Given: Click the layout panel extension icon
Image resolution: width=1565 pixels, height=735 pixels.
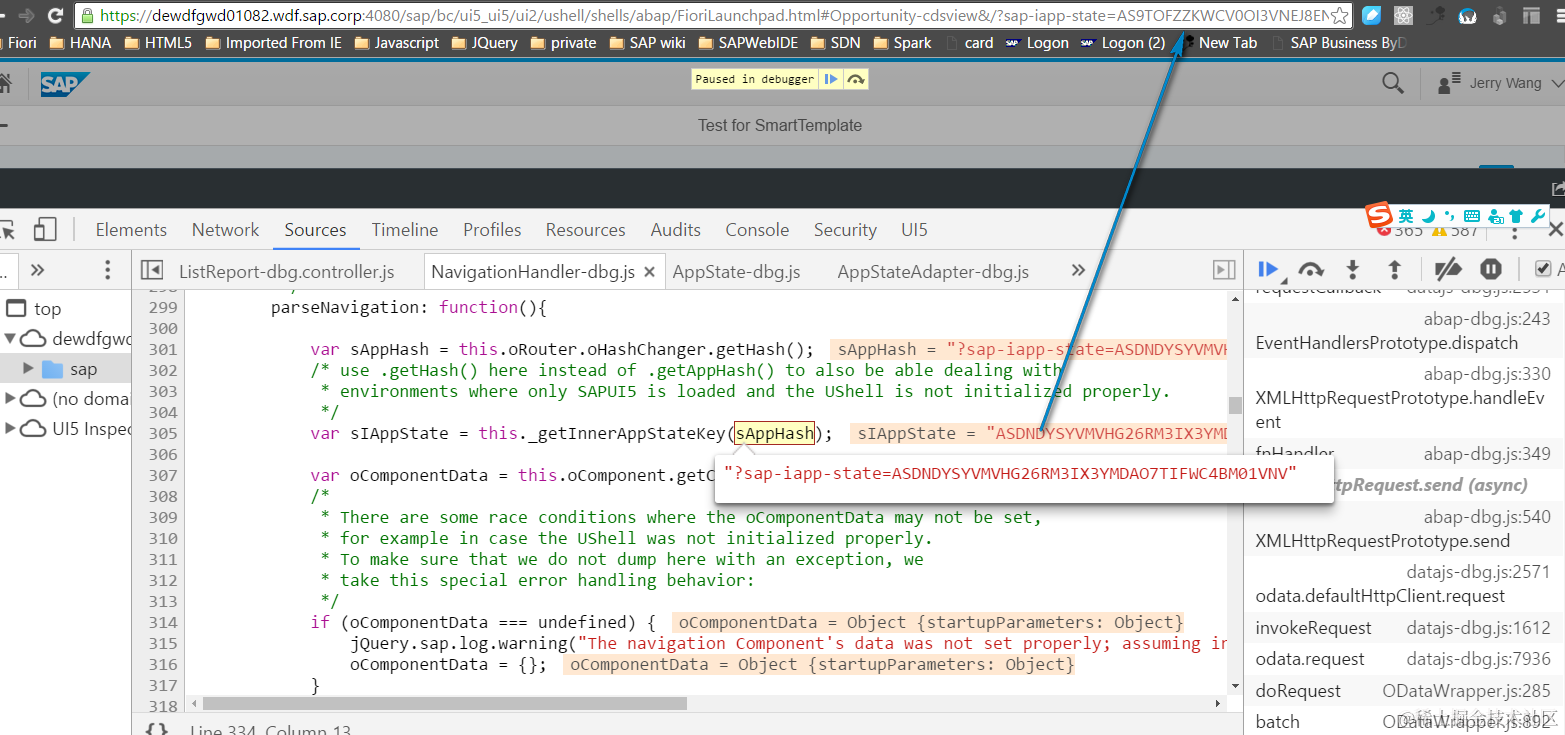Looking at the screenshot, I should pyautogui.click(x=1531, y=15).
